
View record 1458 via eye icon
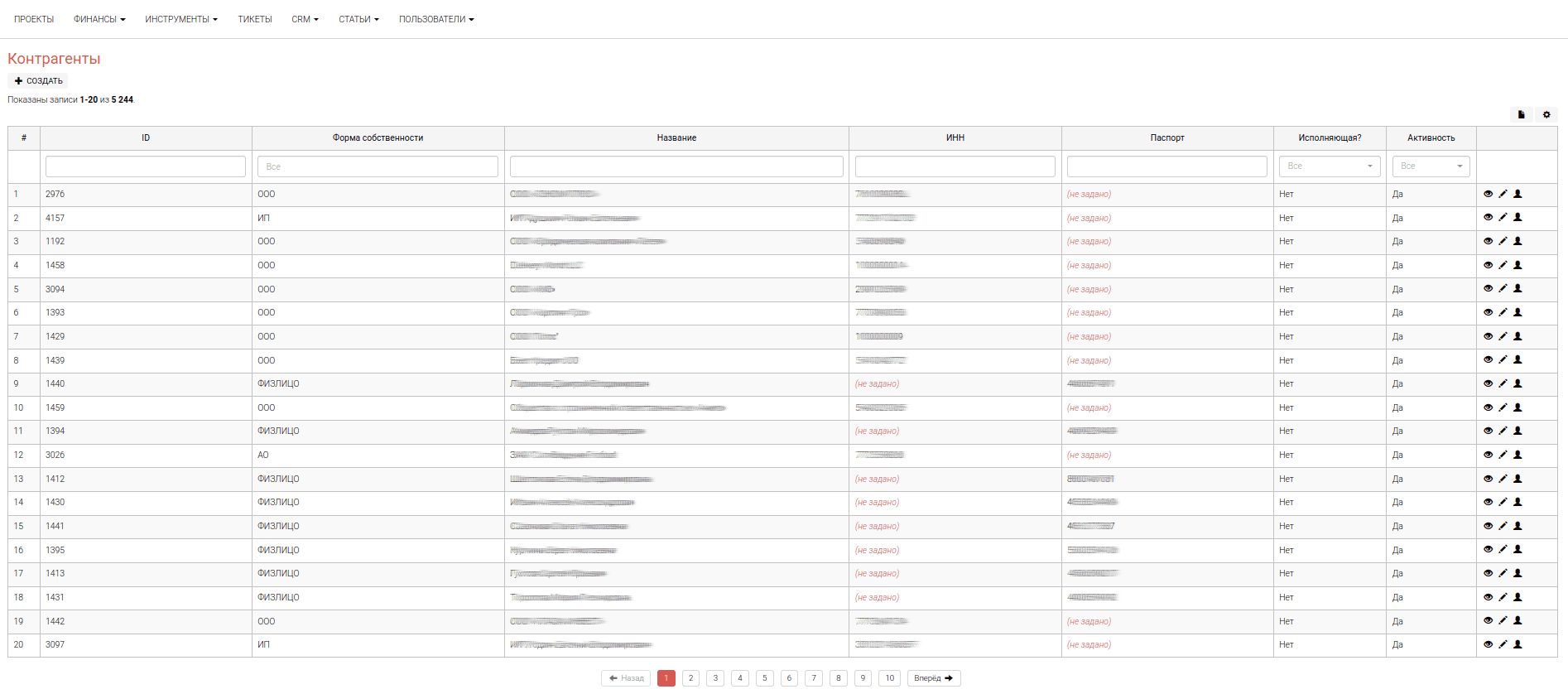tap(1488, 265)
